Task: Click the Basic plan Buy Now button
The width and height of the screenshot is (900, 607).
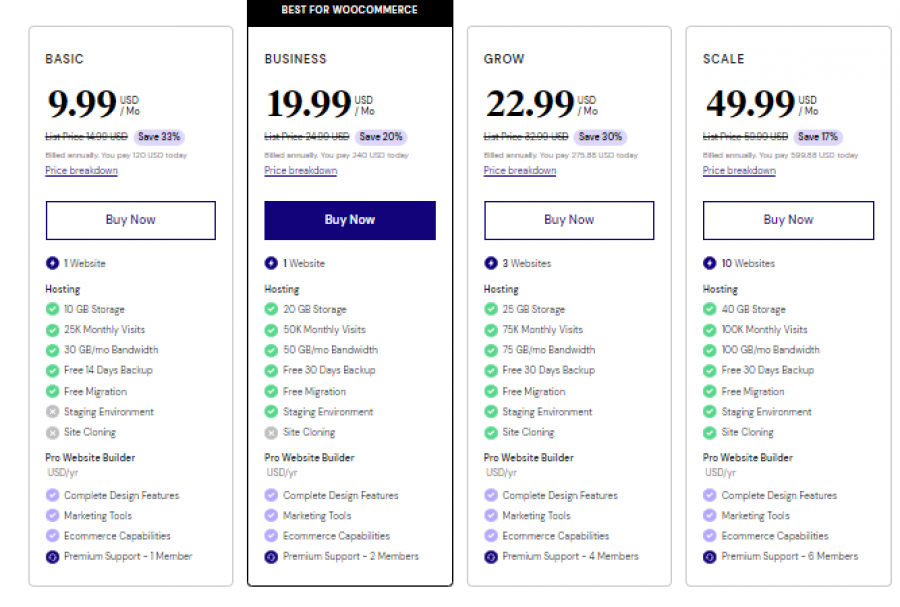Action: pos(130,220)
